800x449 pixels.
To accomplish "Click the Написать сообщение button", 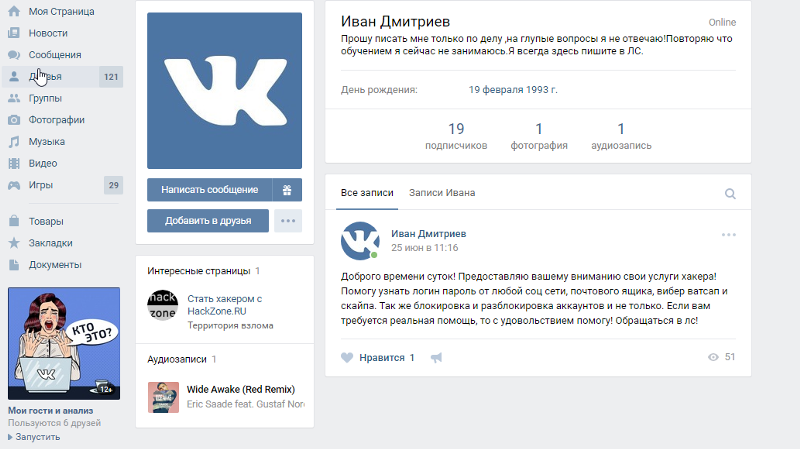I will pos(210,190).
